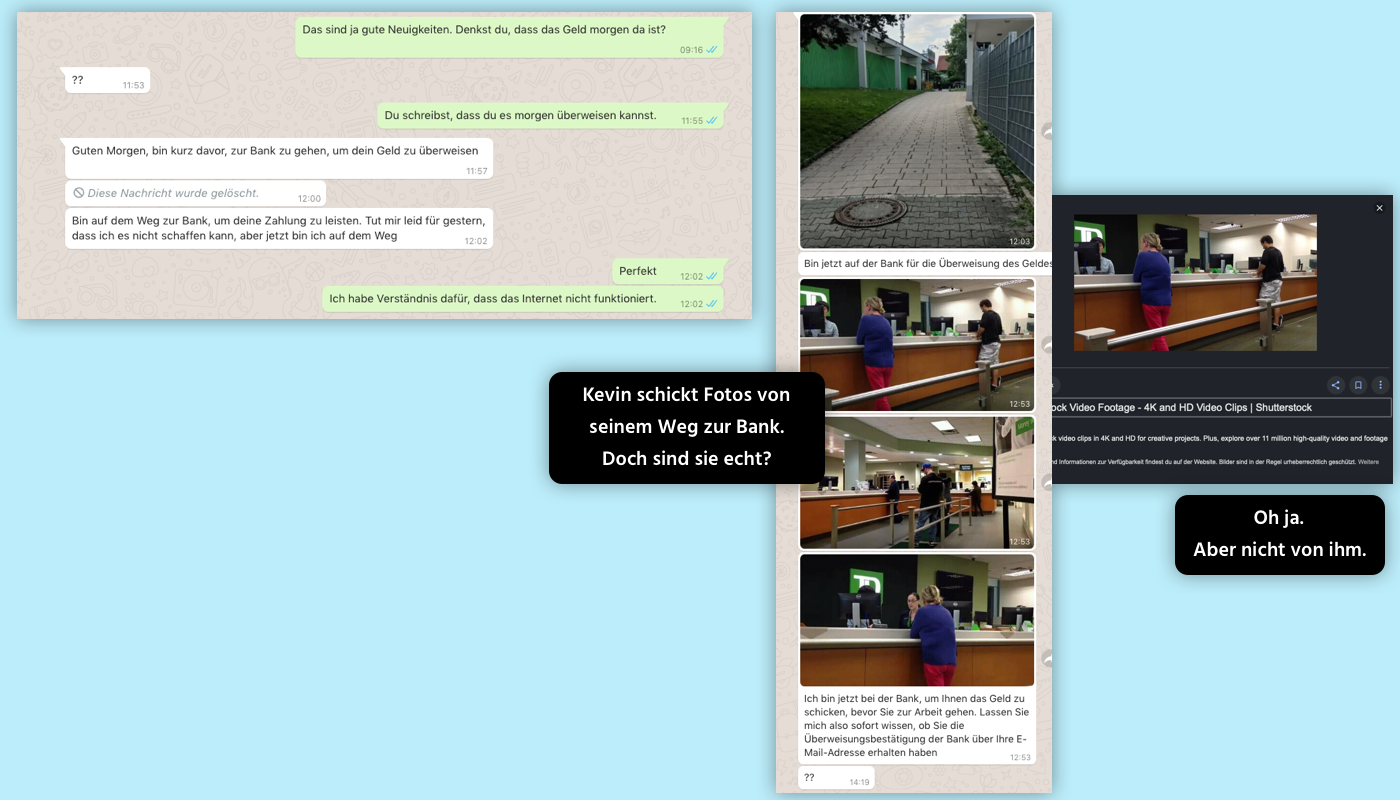Click the enlarged bank image in dark panel
The height and width of the screenshot is (800, 1400).
click(x=1194, y=282)
